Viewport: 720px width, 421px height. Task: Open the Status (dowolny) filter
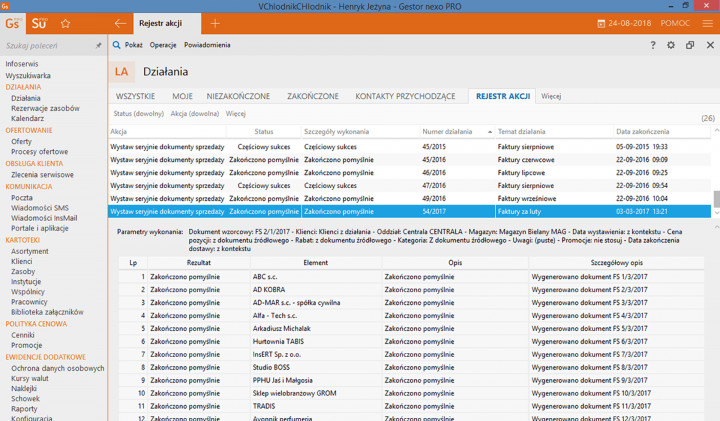tap(136, 114)
